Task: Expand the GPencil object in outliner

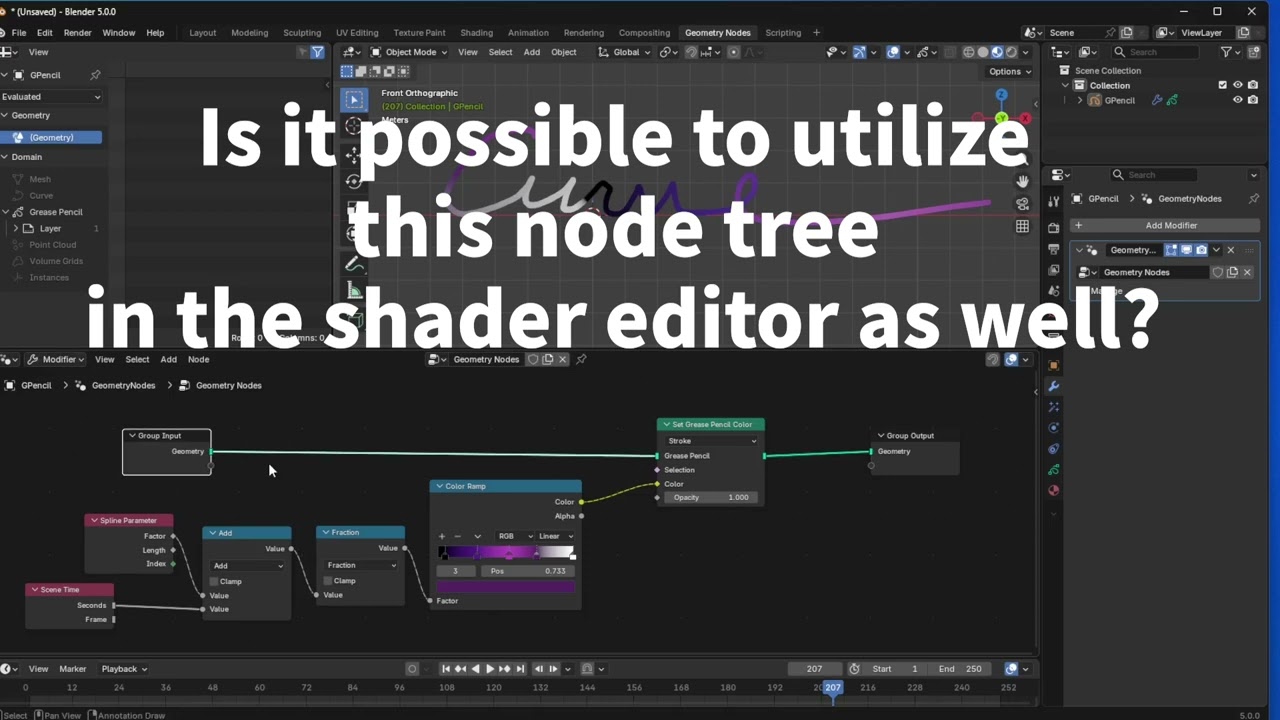Action: [x=1080, y=100]
